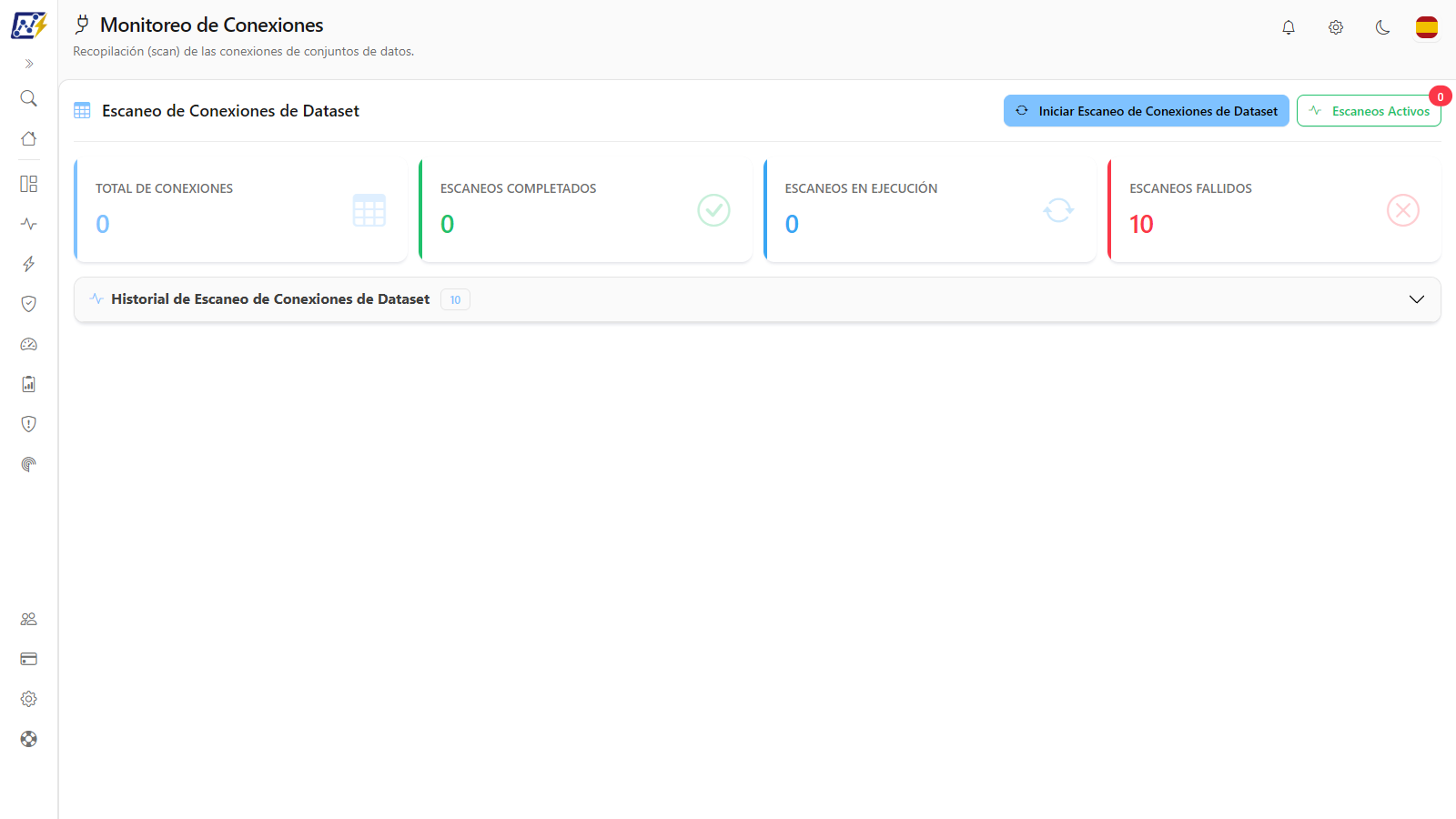Image resolution: width=1456 pixels, height=819 pixels.
Task: Click the lightning bolt icon in the sidebar
Action: coord(29,264)
